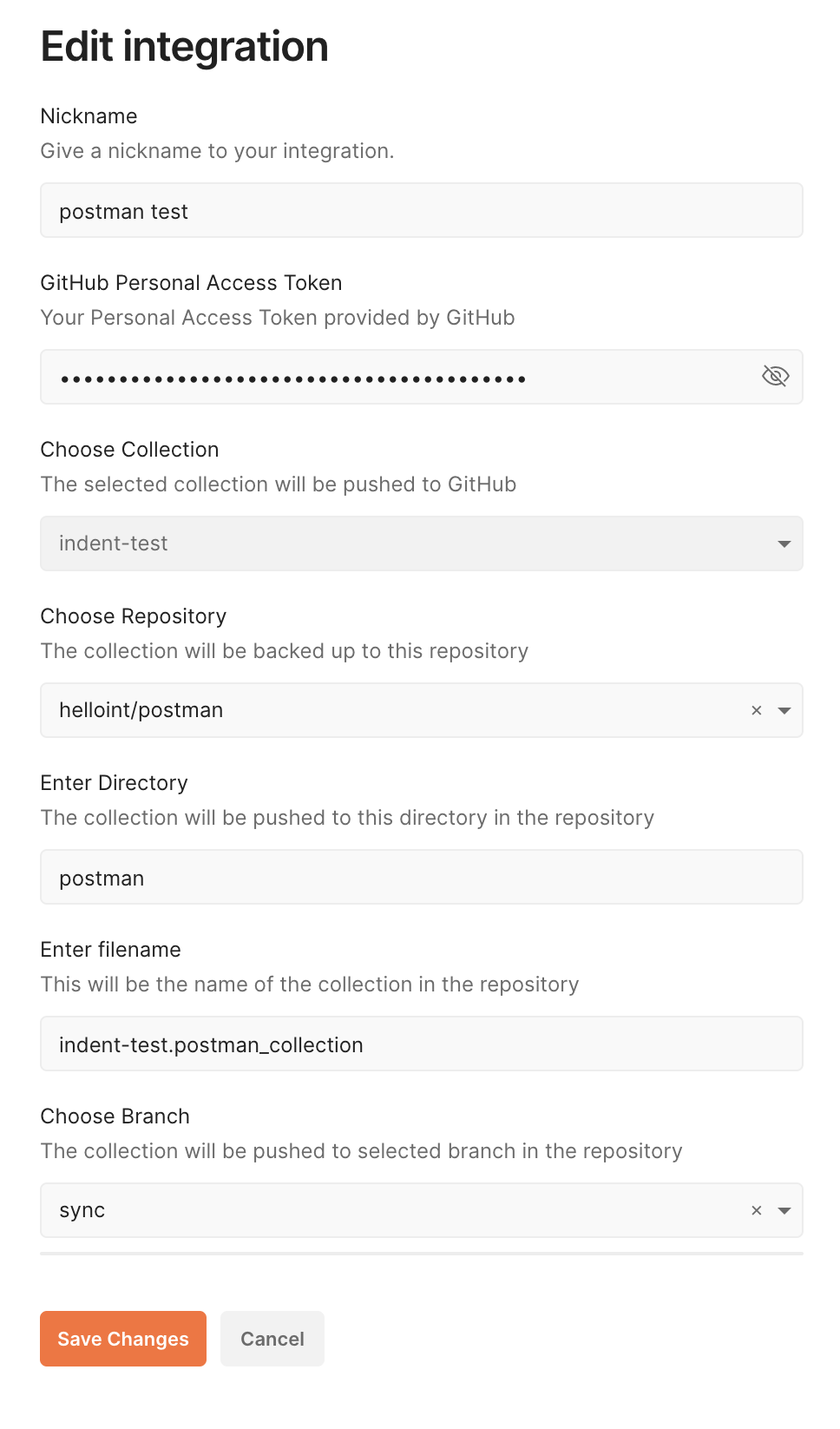
Task: Click the dropdown arrow on the Collection field
Action: [784, 543]
